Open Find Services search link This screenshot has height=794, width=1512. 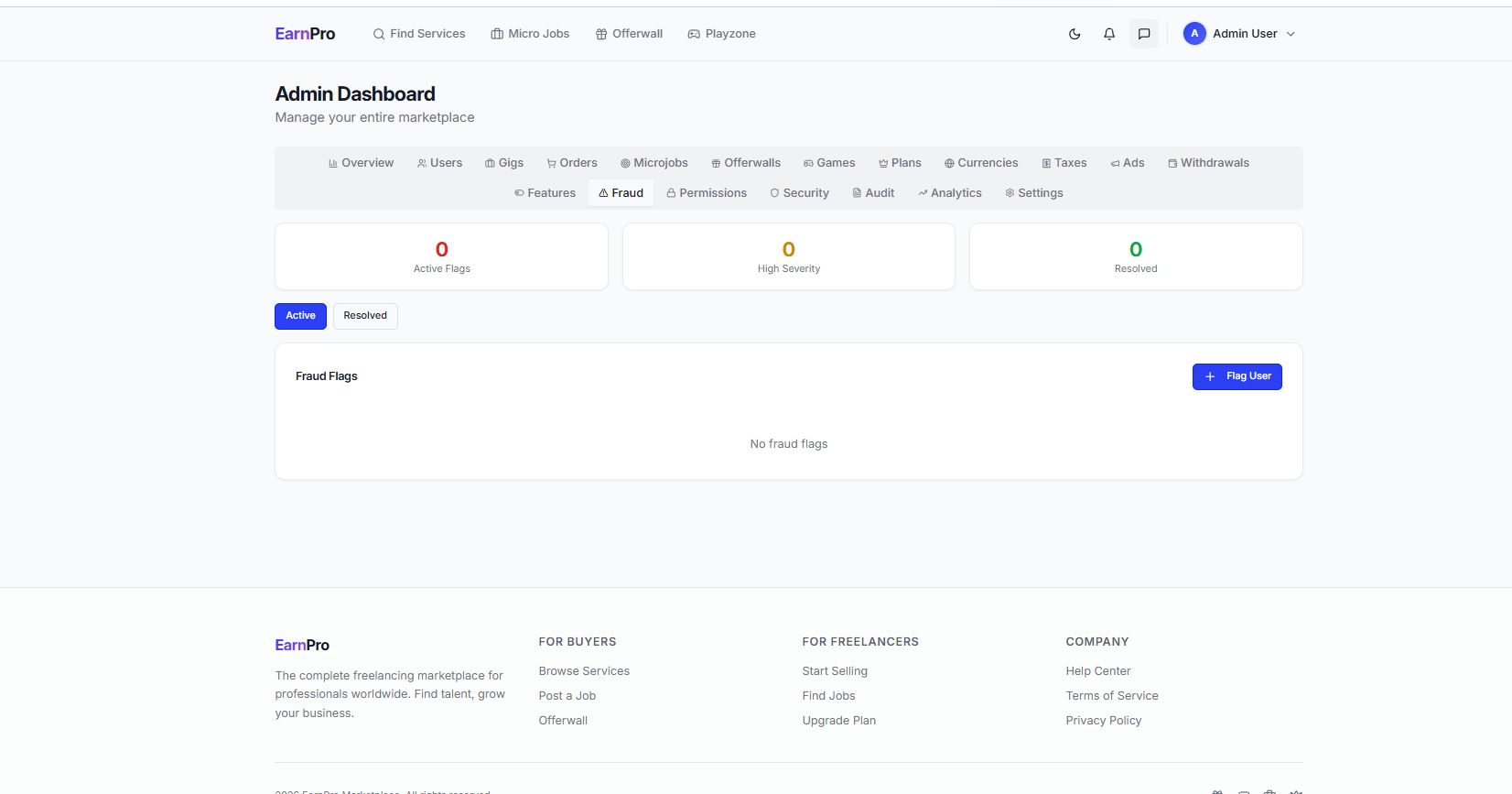(x=419, y=34)
